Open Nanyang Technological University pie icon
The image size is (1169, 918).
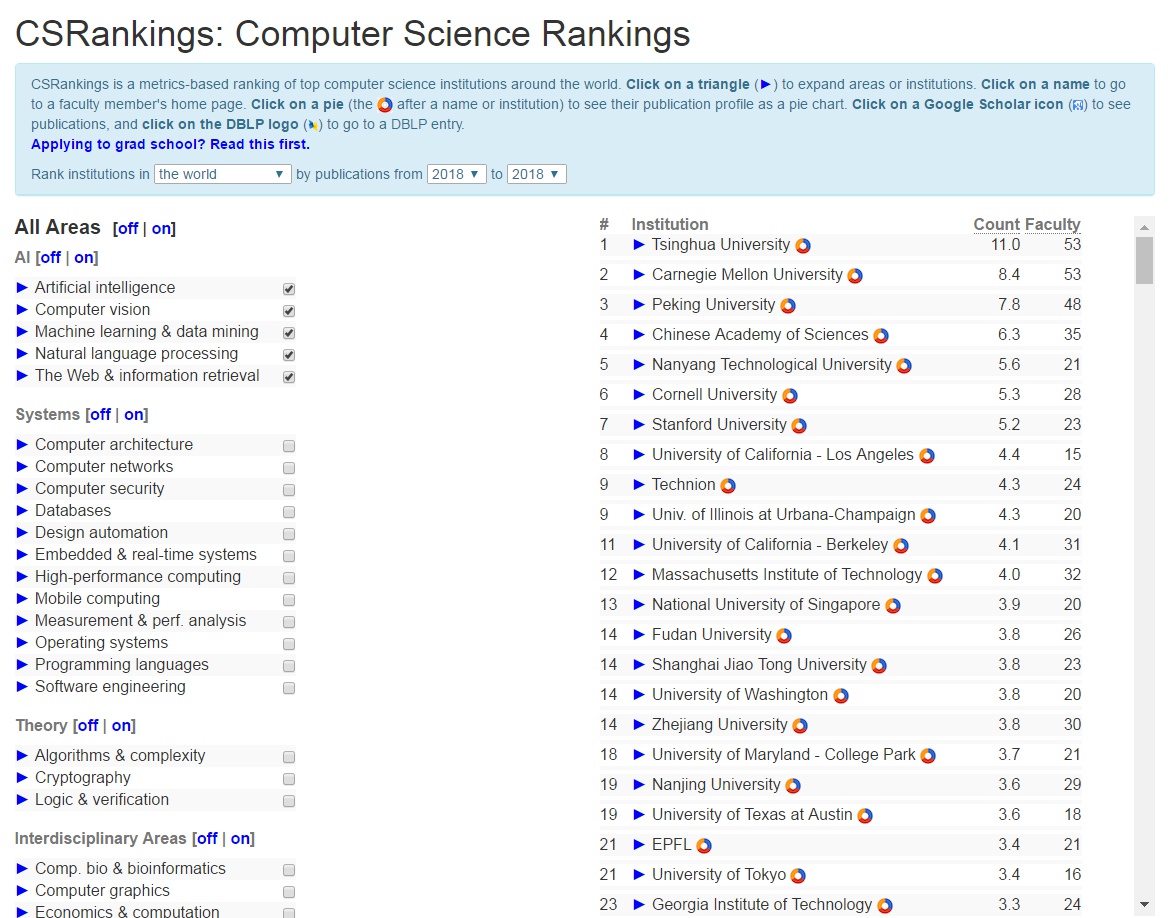904,365
